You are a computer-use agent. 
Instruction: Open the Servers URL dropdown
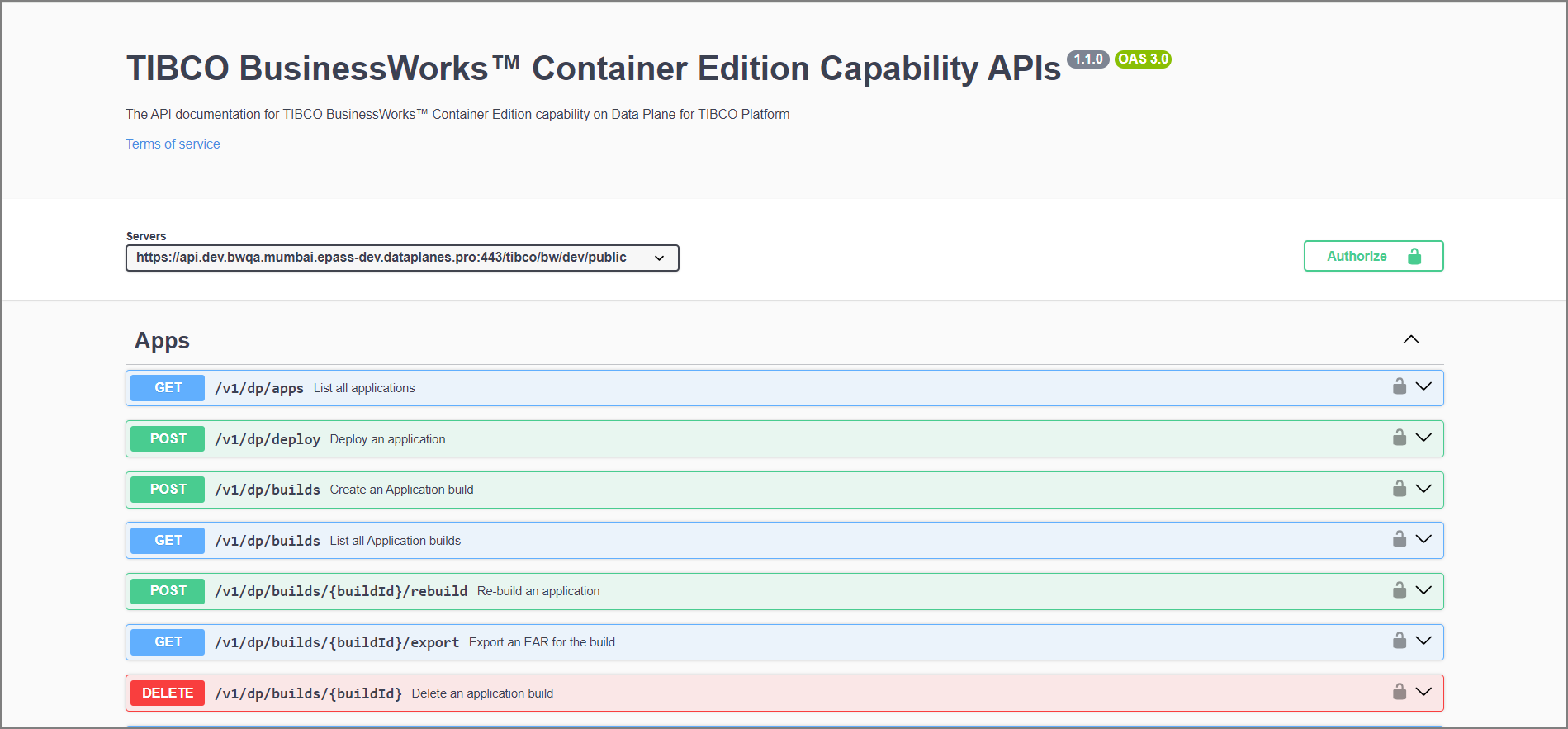(x=402, y=258)
